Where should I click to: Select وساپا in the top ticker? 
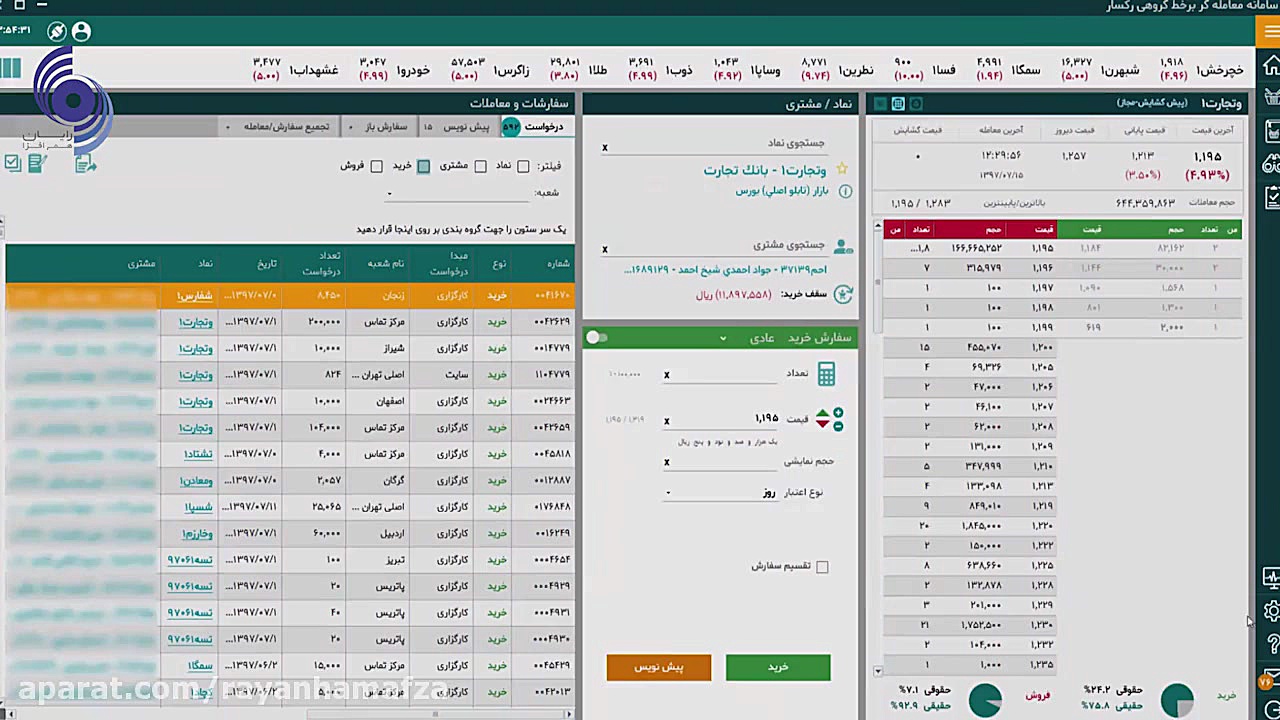coord(765,70)
